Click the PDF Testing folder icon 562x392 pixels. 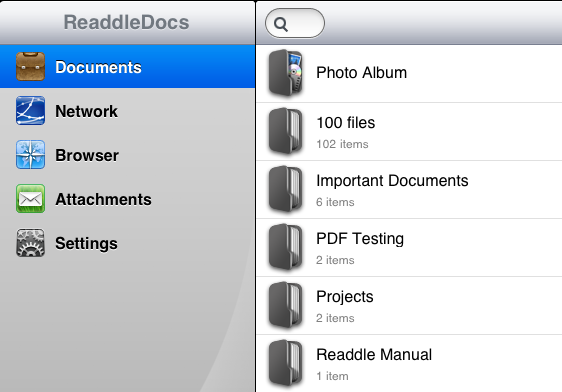click(x=286, y=247)
